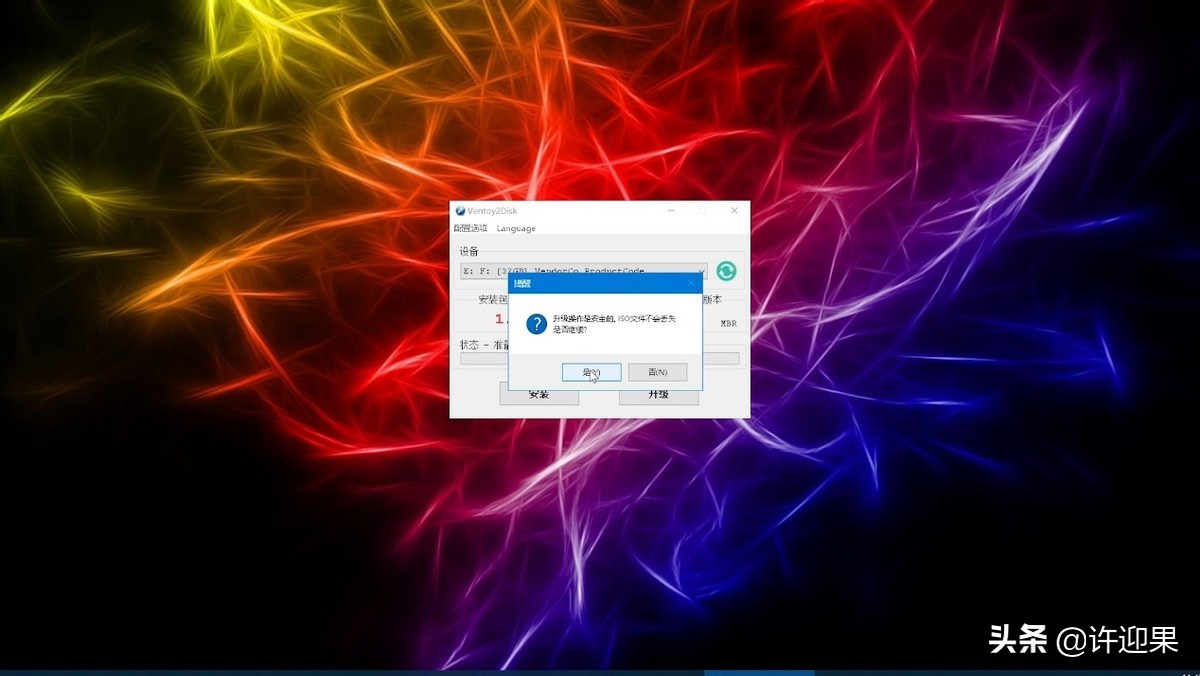Open the Language menu

(x=516, y=228)
